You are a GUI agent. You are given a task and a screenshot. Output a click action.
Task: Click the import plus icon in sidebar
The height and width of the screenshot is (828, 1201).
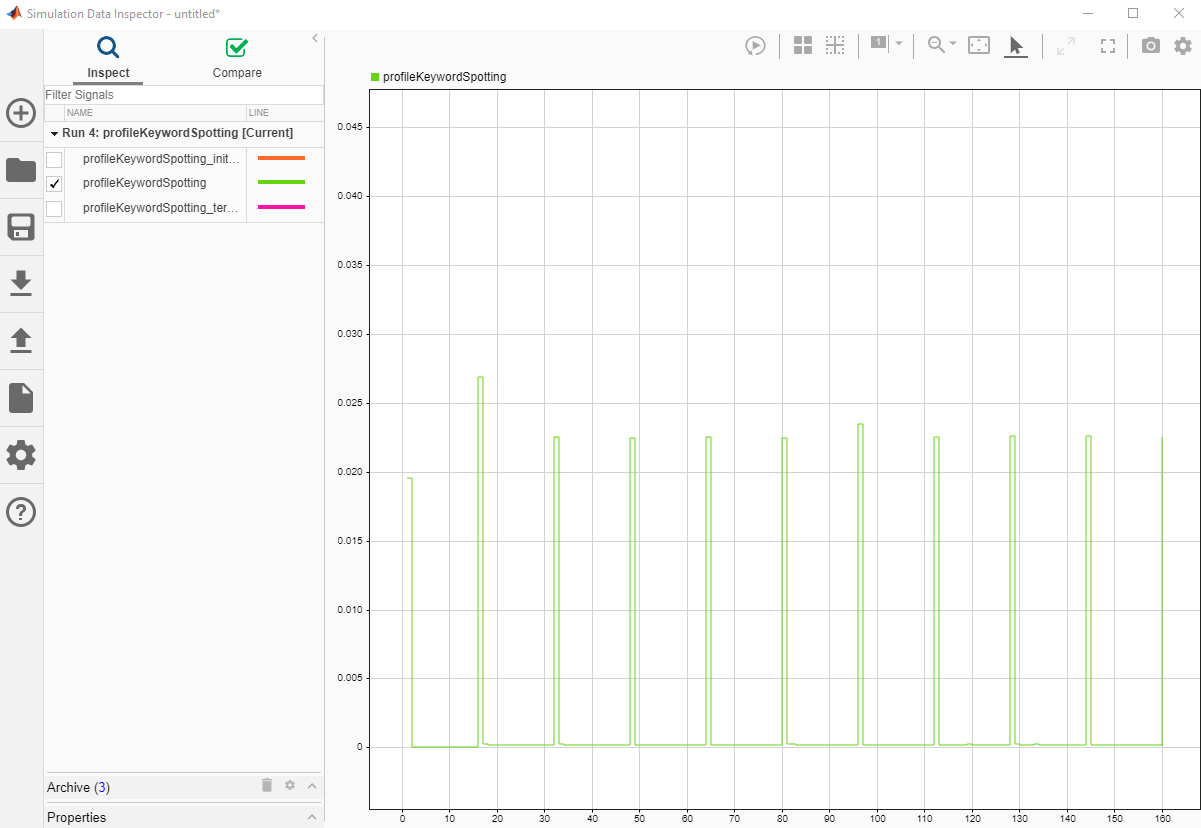[21, 113]
